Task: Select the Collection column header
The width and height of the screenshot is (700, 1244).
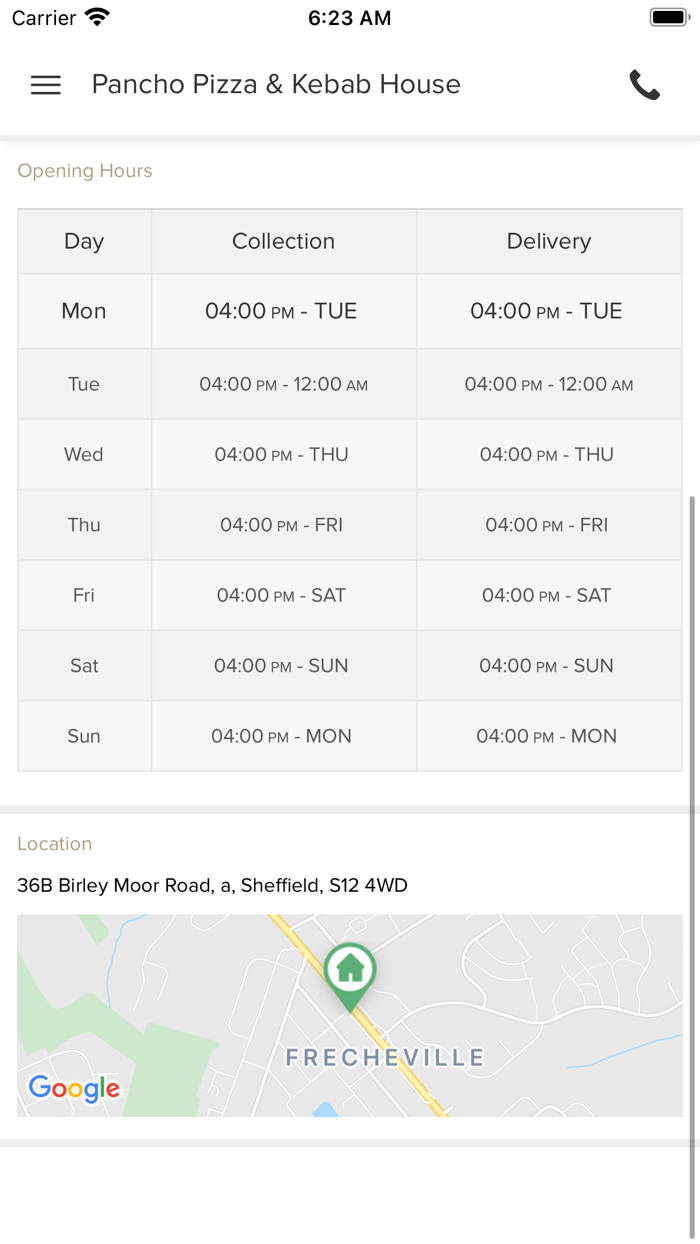Action: [x=283, y=241]
